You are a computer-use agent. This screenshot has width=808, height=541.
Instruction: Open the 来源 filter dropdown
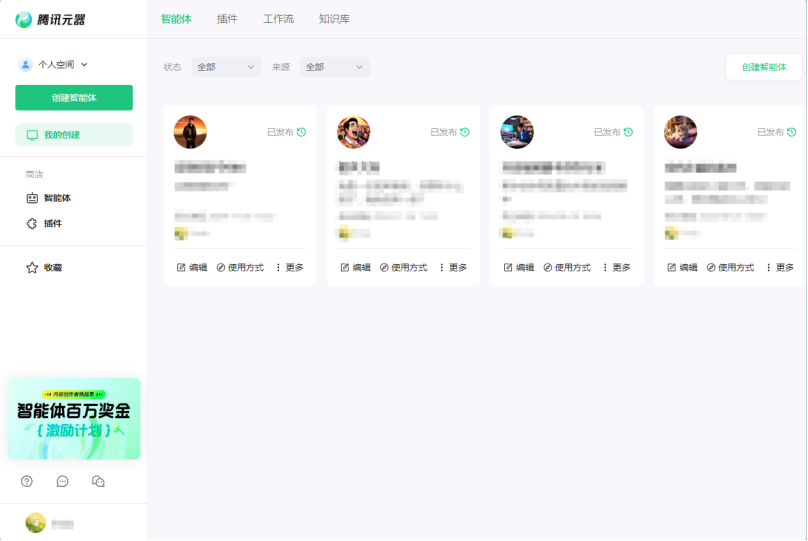[x=335, y=67]
